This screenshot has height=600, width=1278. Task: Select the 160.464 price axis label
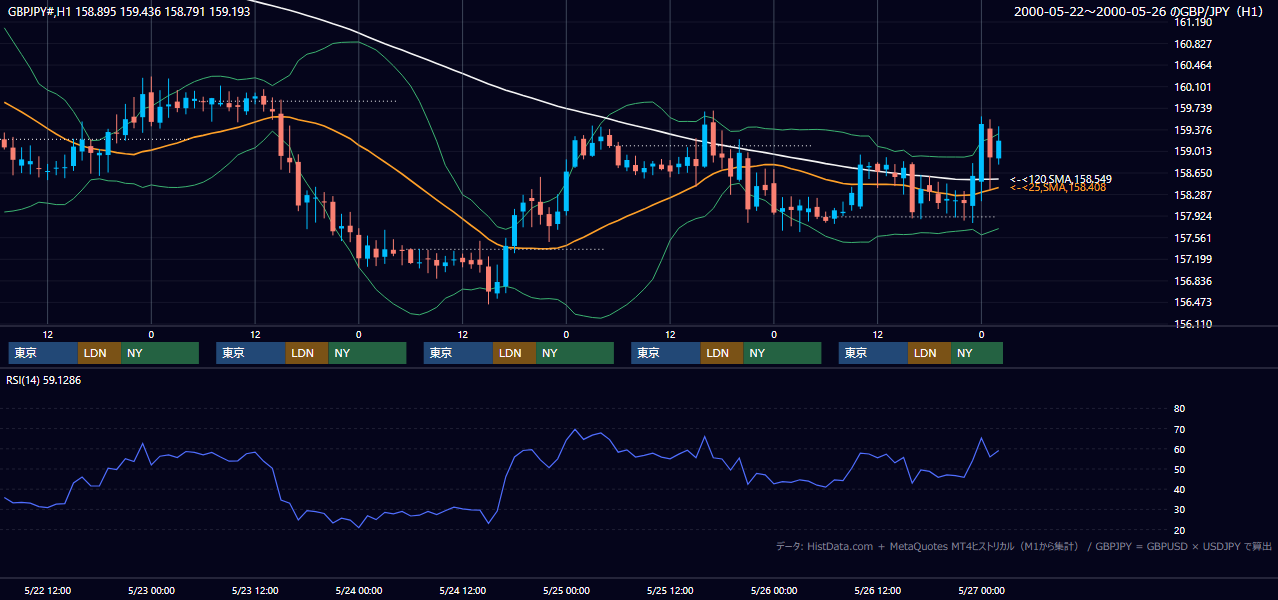(1194, 65)
